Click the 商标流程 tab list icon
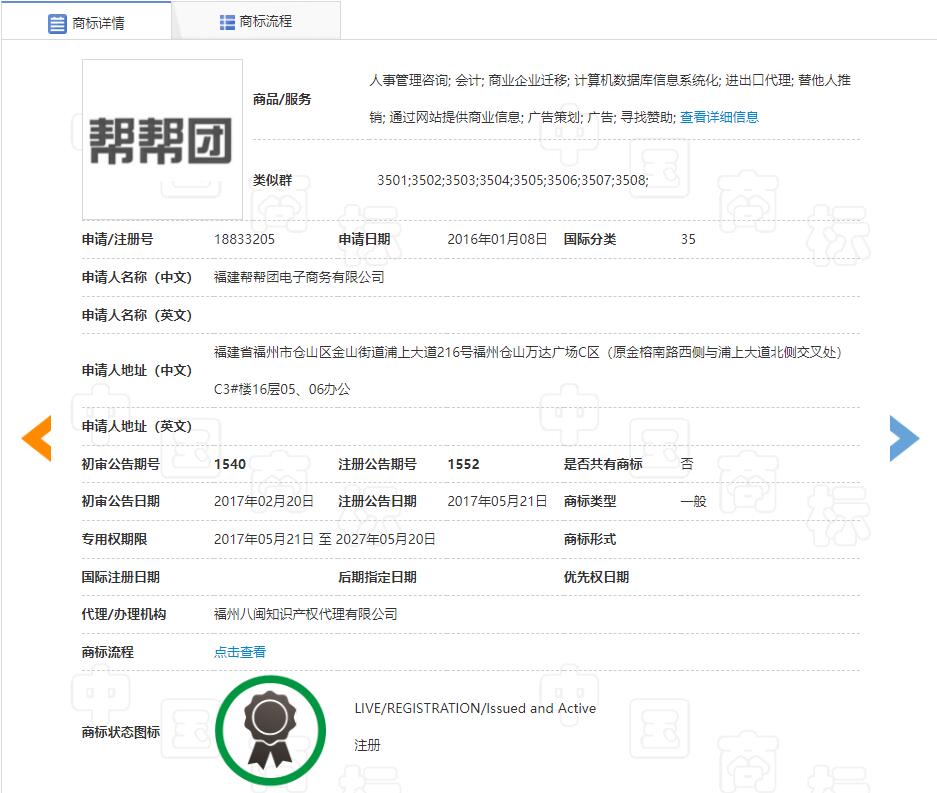Screen dimensions: 937x793 click(x=227, y=22)
